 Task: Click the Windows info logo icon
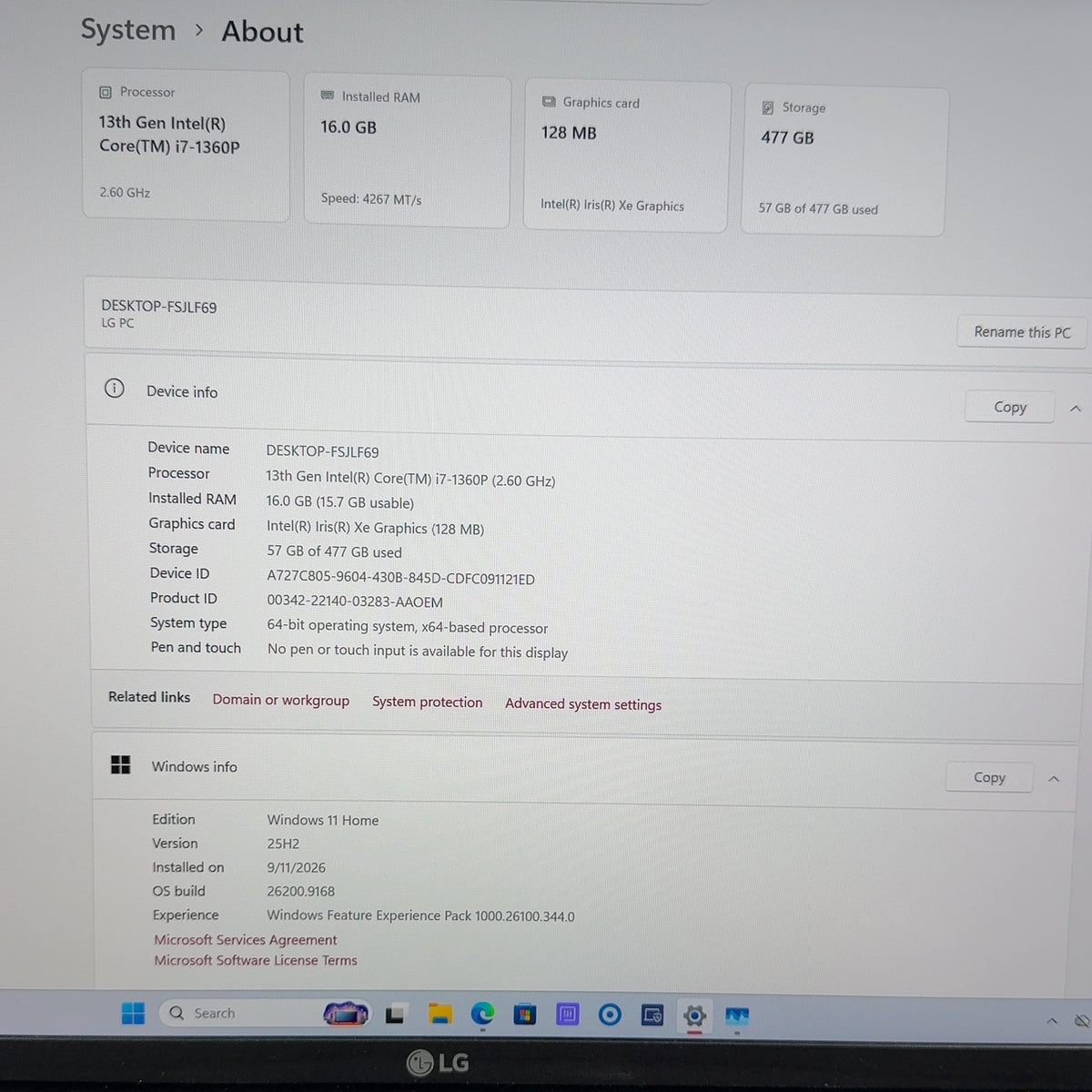[x=120, y=764]
